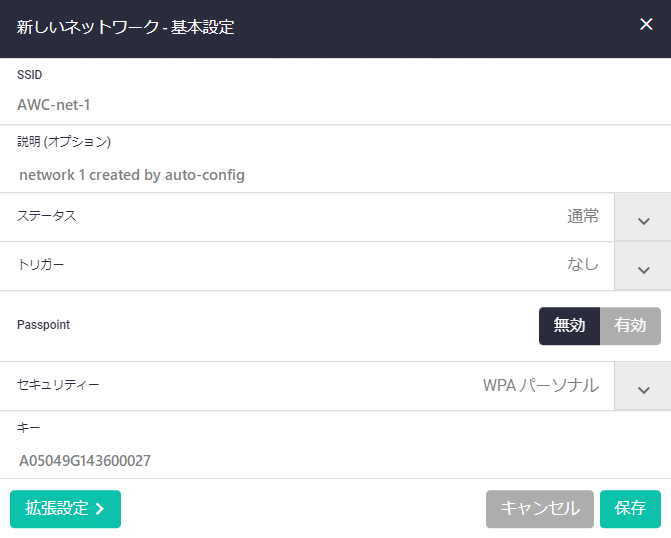Screen dimensions: 671x538
Task: Open the ステータス dropdown arrow
Action: pyautogui.click(x=643, y=218)
